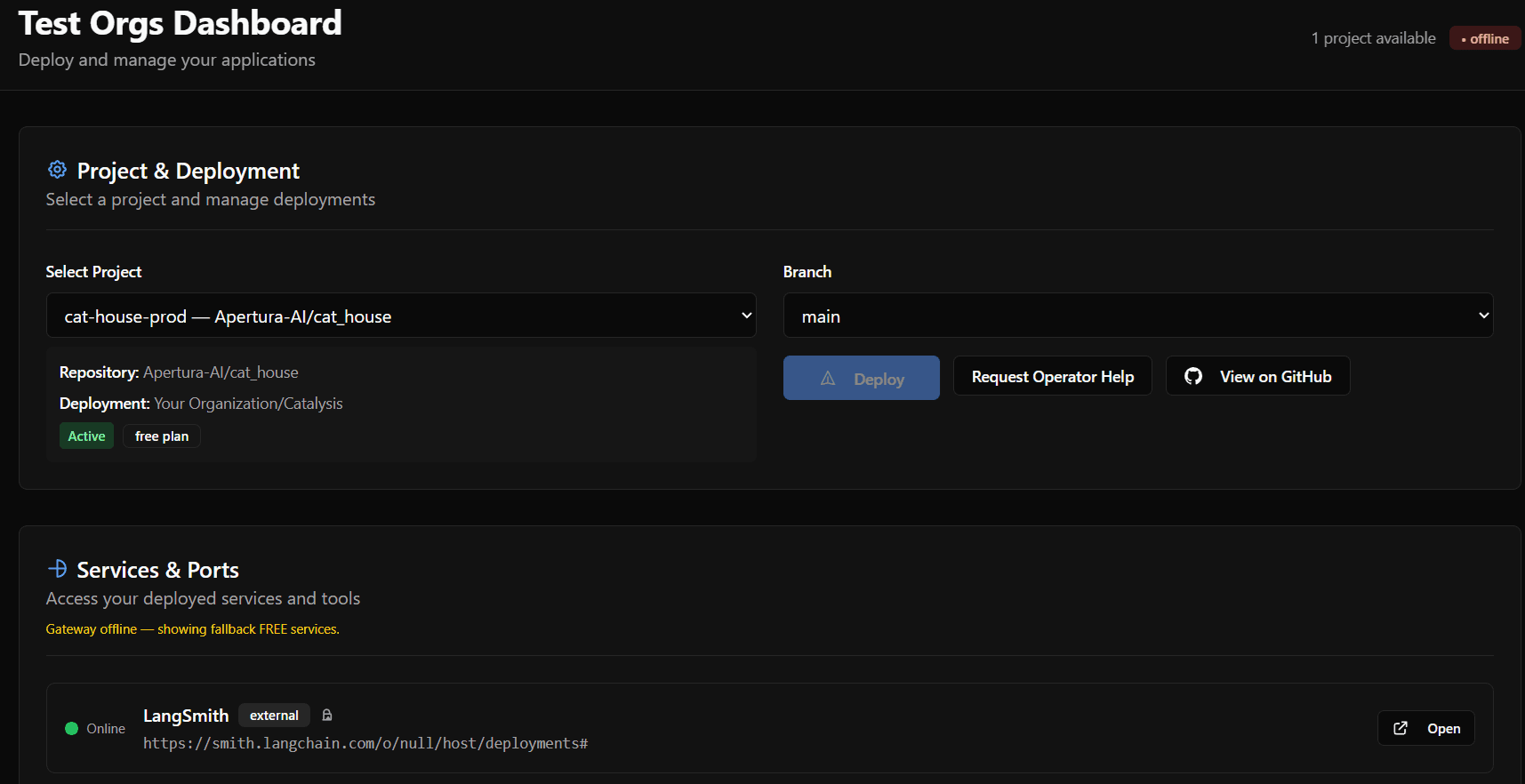Click the lock icon next to LangSmith
This screenshot has width=1525, height=784.
(x=327, y=716)
